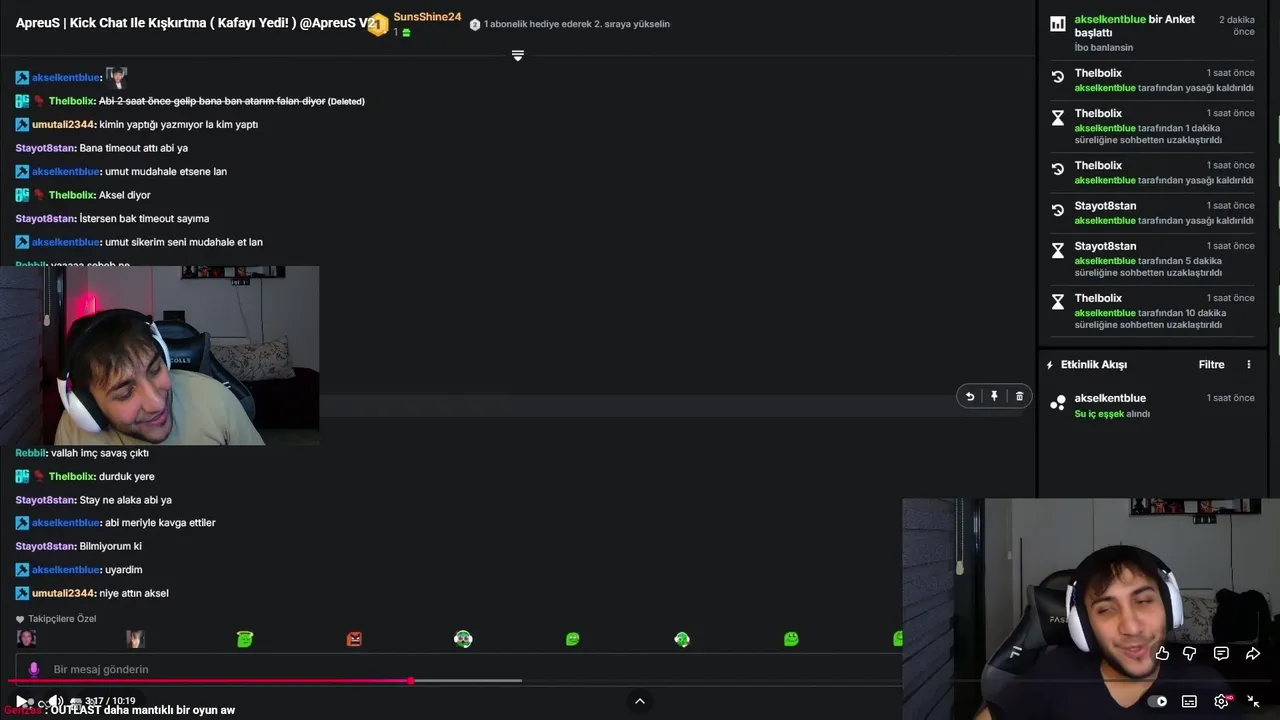Viewport: 1280px width, 720px height.
Task: Pick the green emote left of the red angry emote
Action: 245,638
